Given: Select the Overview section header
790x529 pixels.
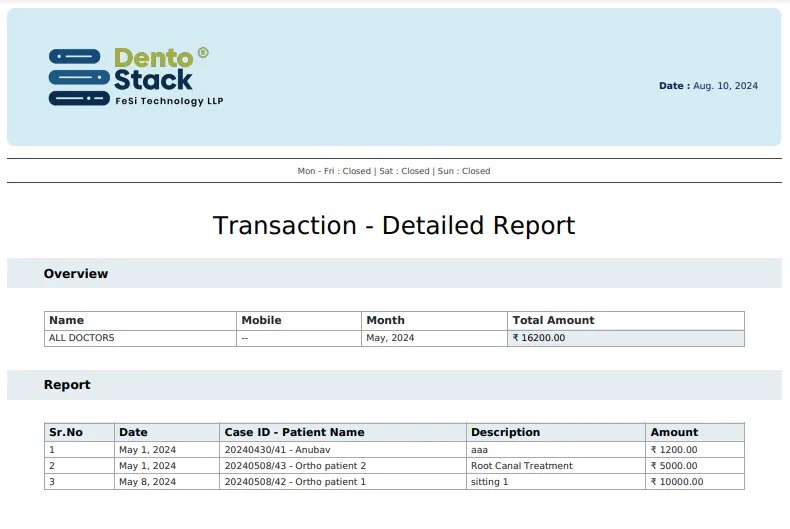Looking at the screenshot, I should (76, 273).
